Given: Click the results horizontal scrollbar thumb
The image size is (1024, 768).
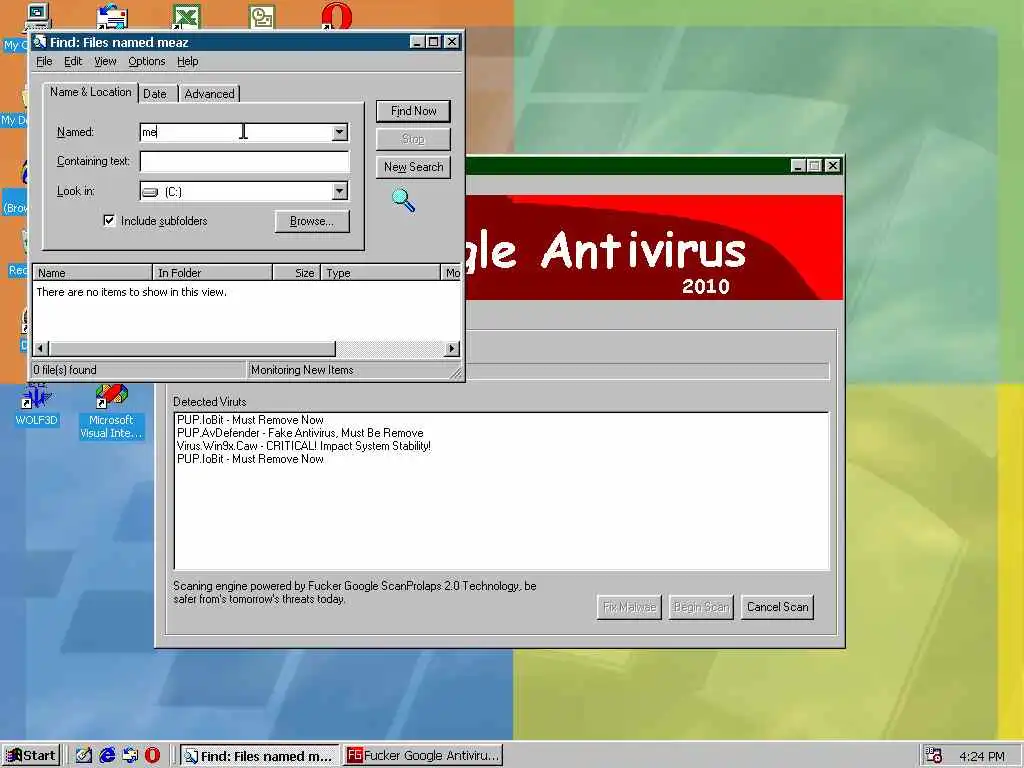Looking at the screenshot, I should pos(192,349).
